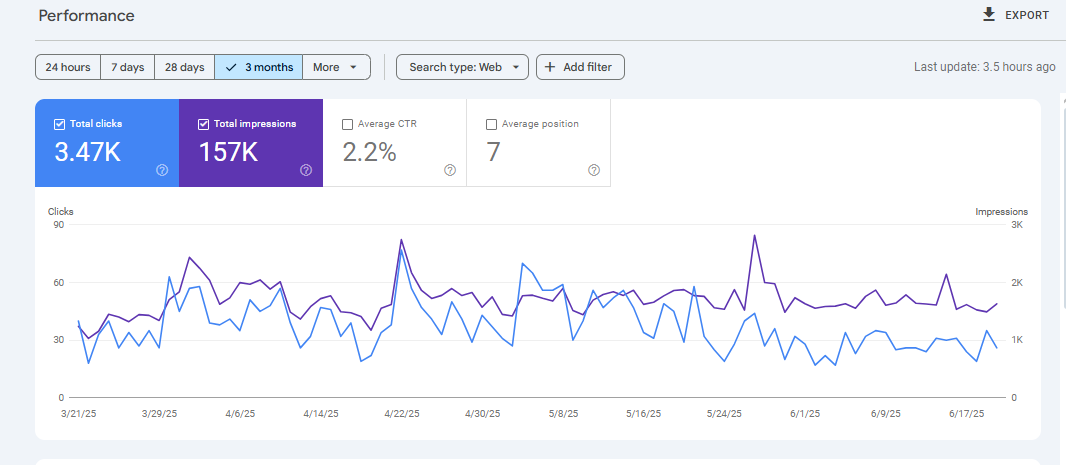Image resolution: width=1066 pixels, height=465 pixels.
Task: Click checkmark icon on 3 months option
Action: [231, 67]
